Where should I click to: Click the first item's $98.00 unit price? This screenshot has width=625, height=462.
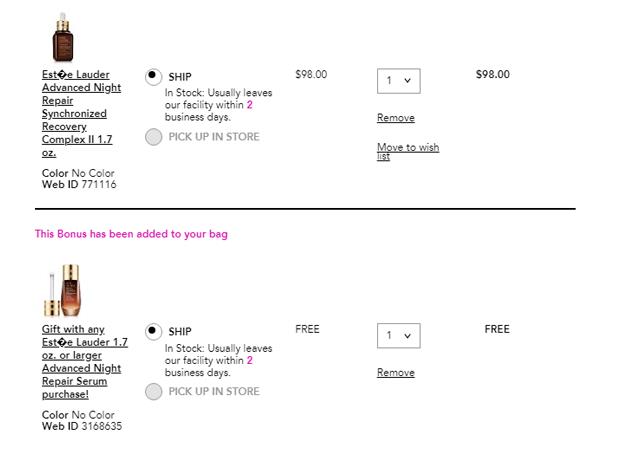tap(311, 75)
